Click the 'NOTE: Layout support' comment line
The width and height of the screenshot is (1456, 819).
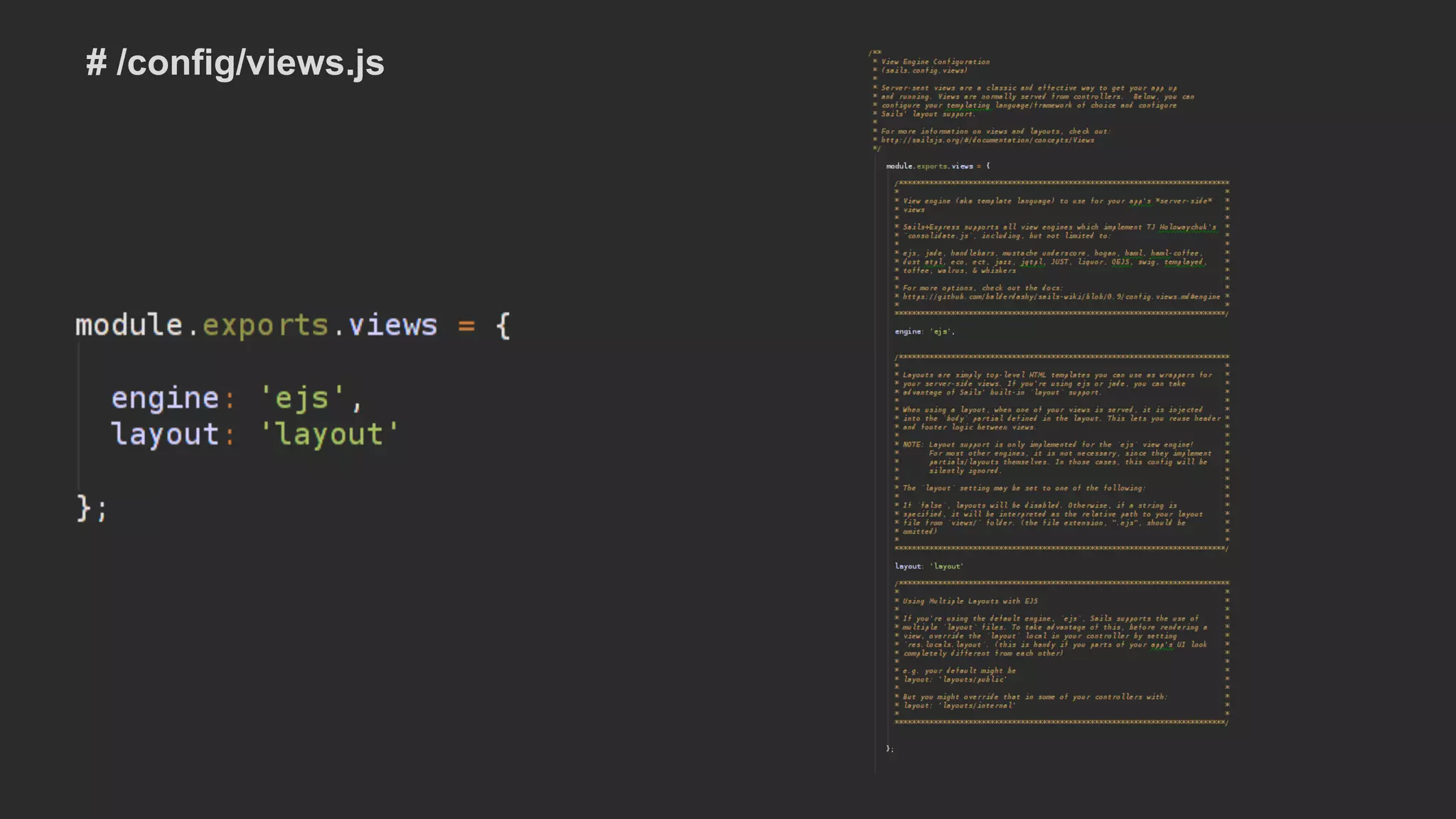[1049, 445]
